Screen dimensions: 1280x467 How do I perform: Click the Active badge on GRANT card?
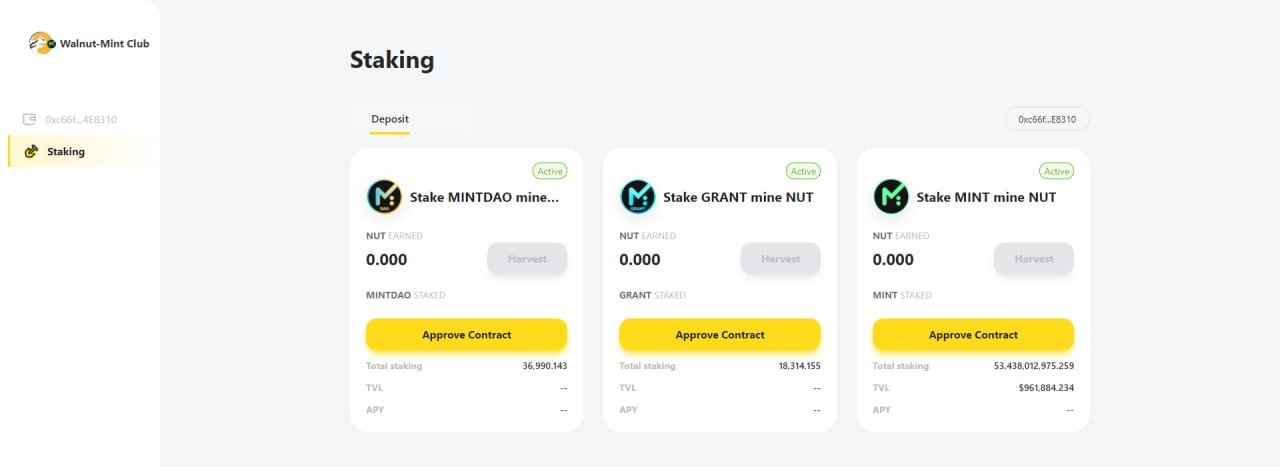(x=803, y=171)
